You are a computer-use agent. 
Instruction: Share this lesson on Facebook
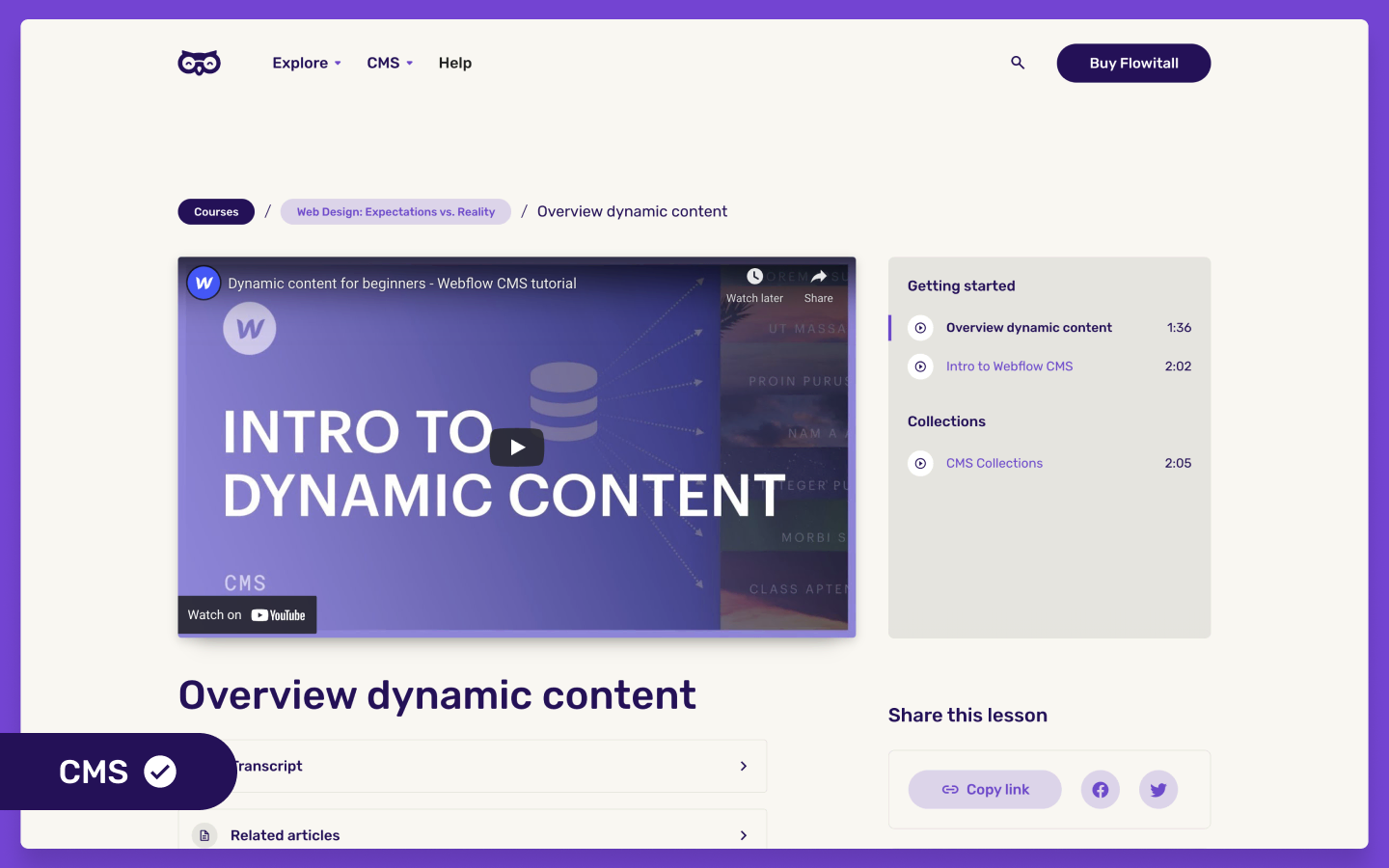tap(1100, 789)
